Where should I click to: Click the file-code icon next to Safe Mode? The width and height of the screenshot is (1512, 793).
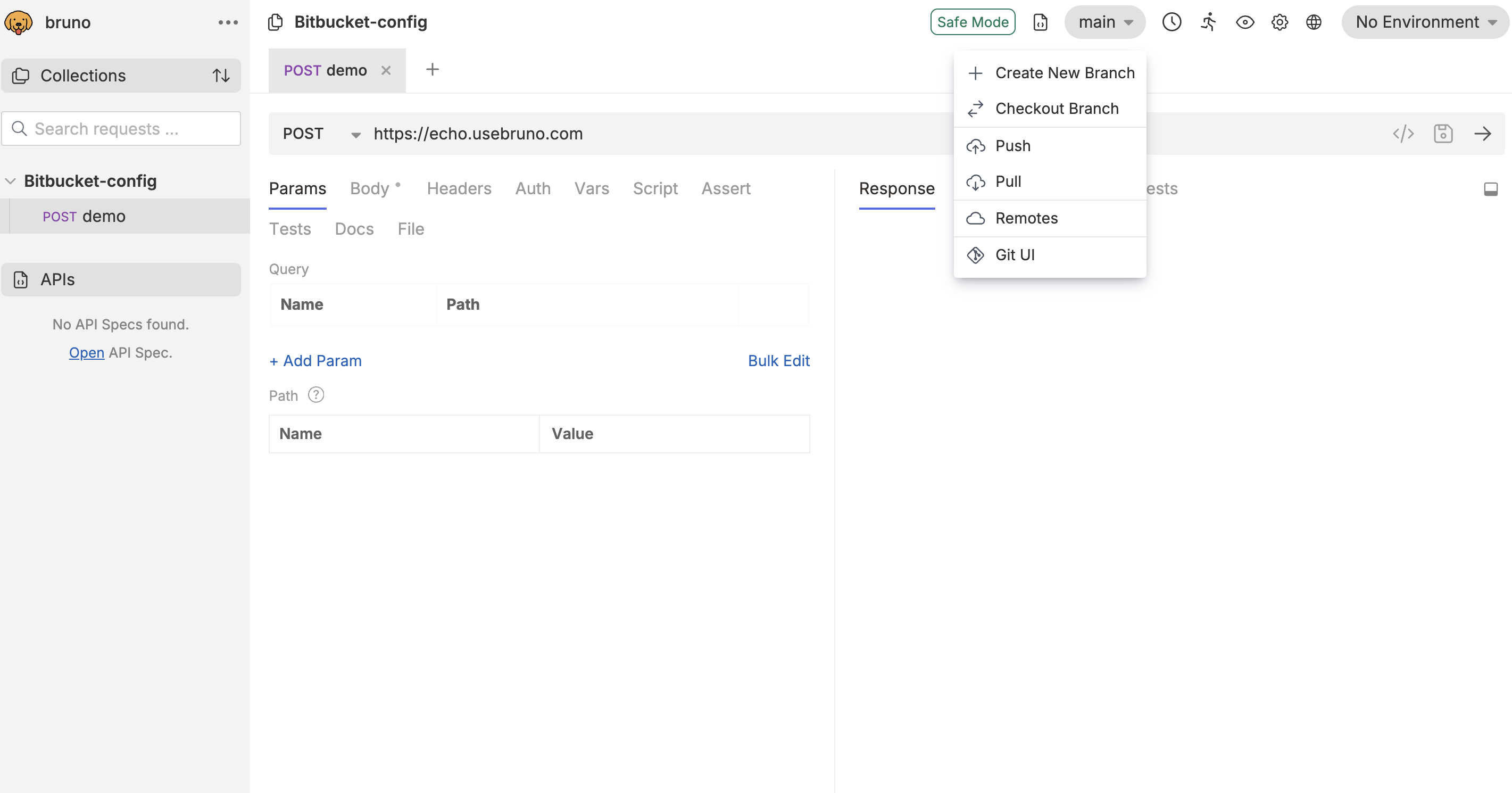1040,22
